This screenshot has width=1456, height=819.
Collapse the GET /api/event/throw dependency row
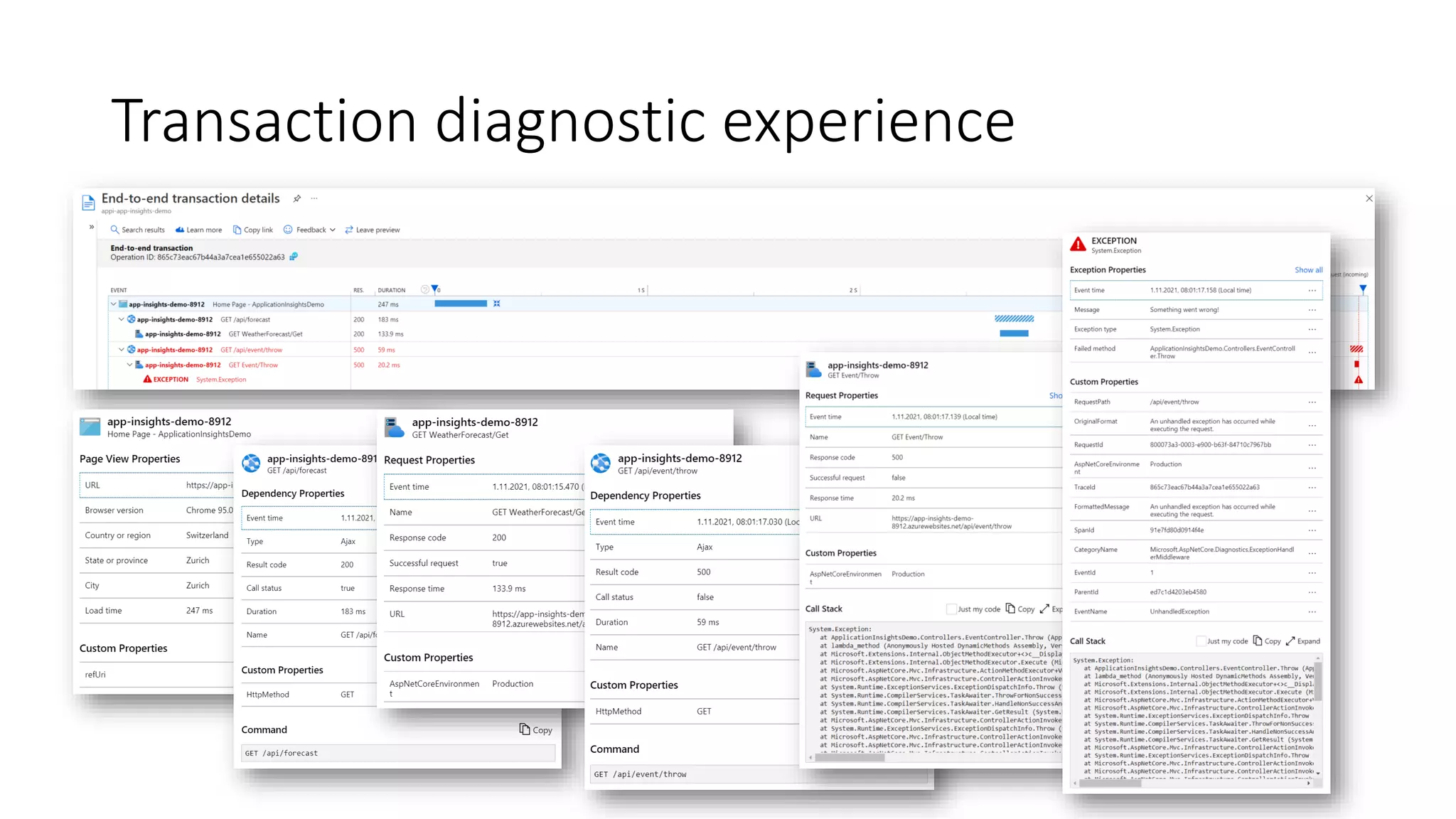coord(122,350)
